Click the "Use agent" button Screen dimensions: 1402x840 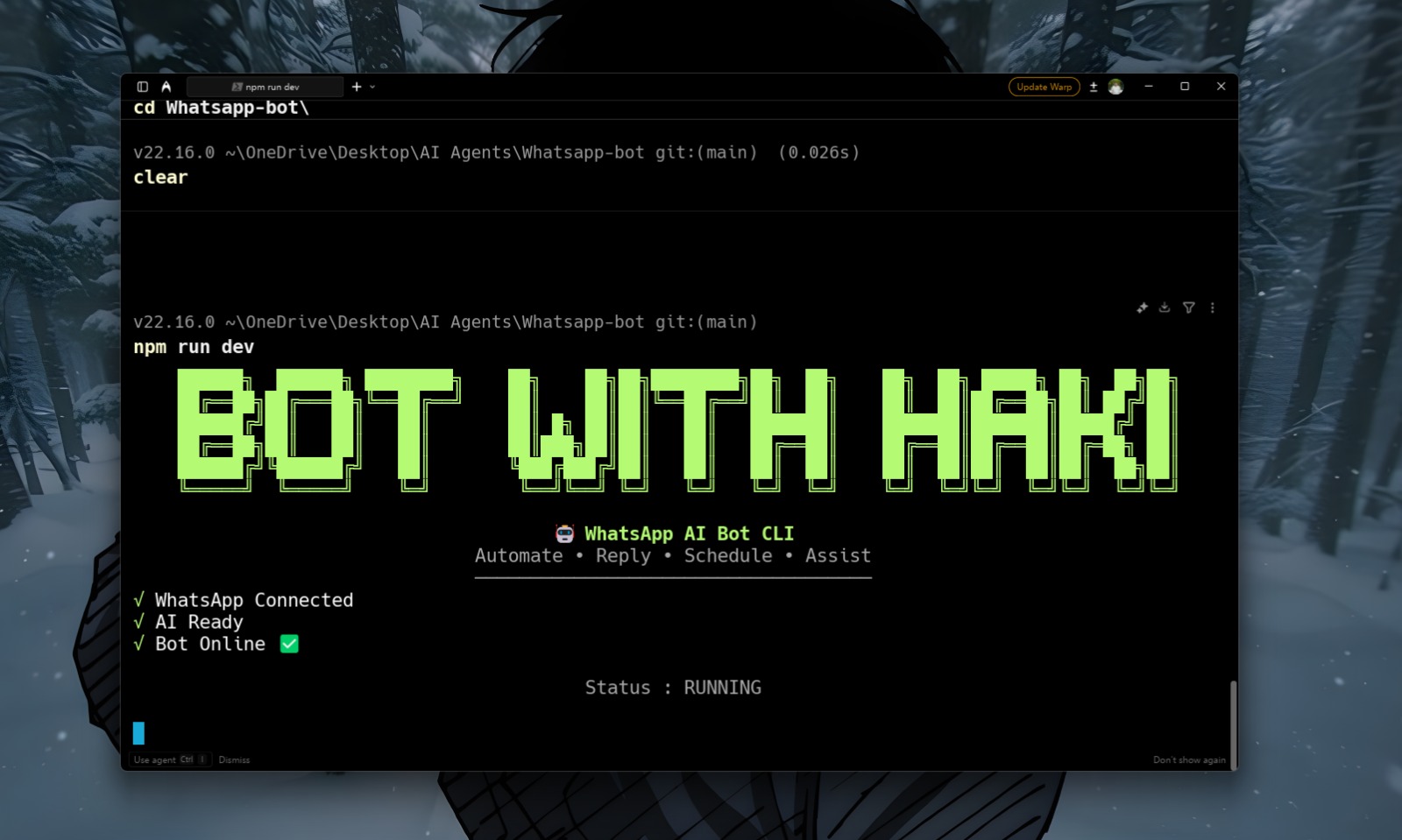[171, 759]
